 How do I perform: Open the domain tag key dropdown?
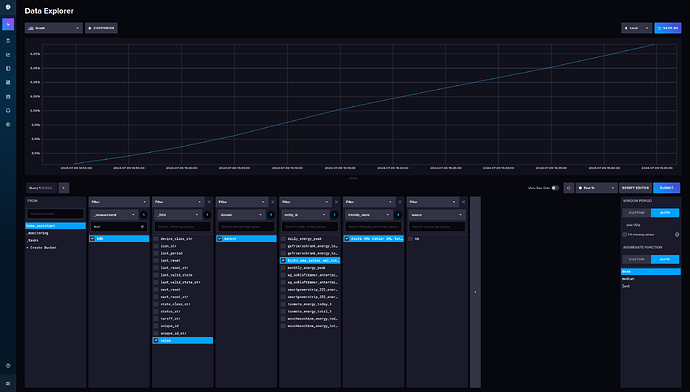click(x=242, y=215)
